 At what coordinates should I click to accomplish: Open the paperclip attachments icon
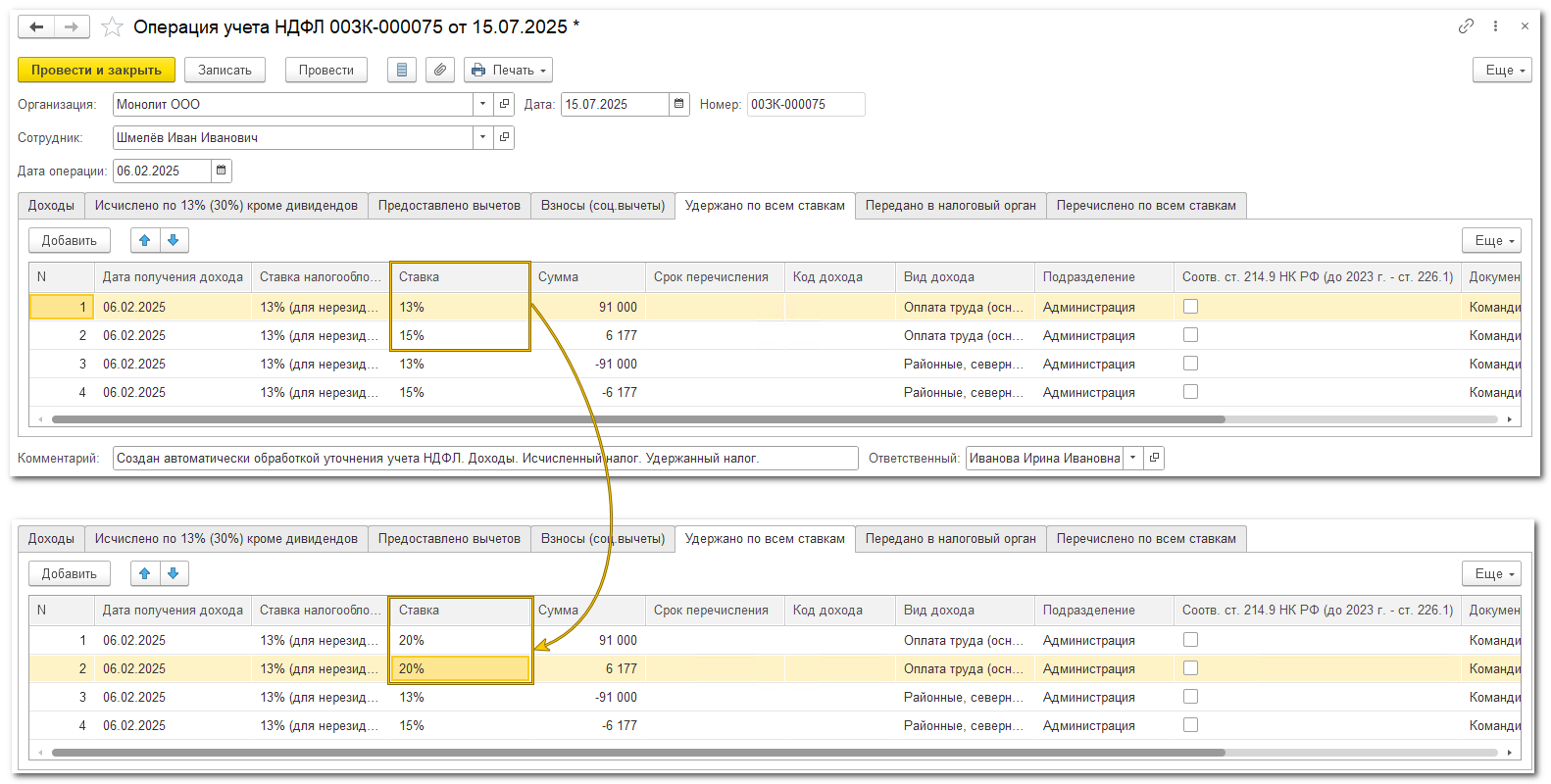pyautogui.click(x=440, y=71)
